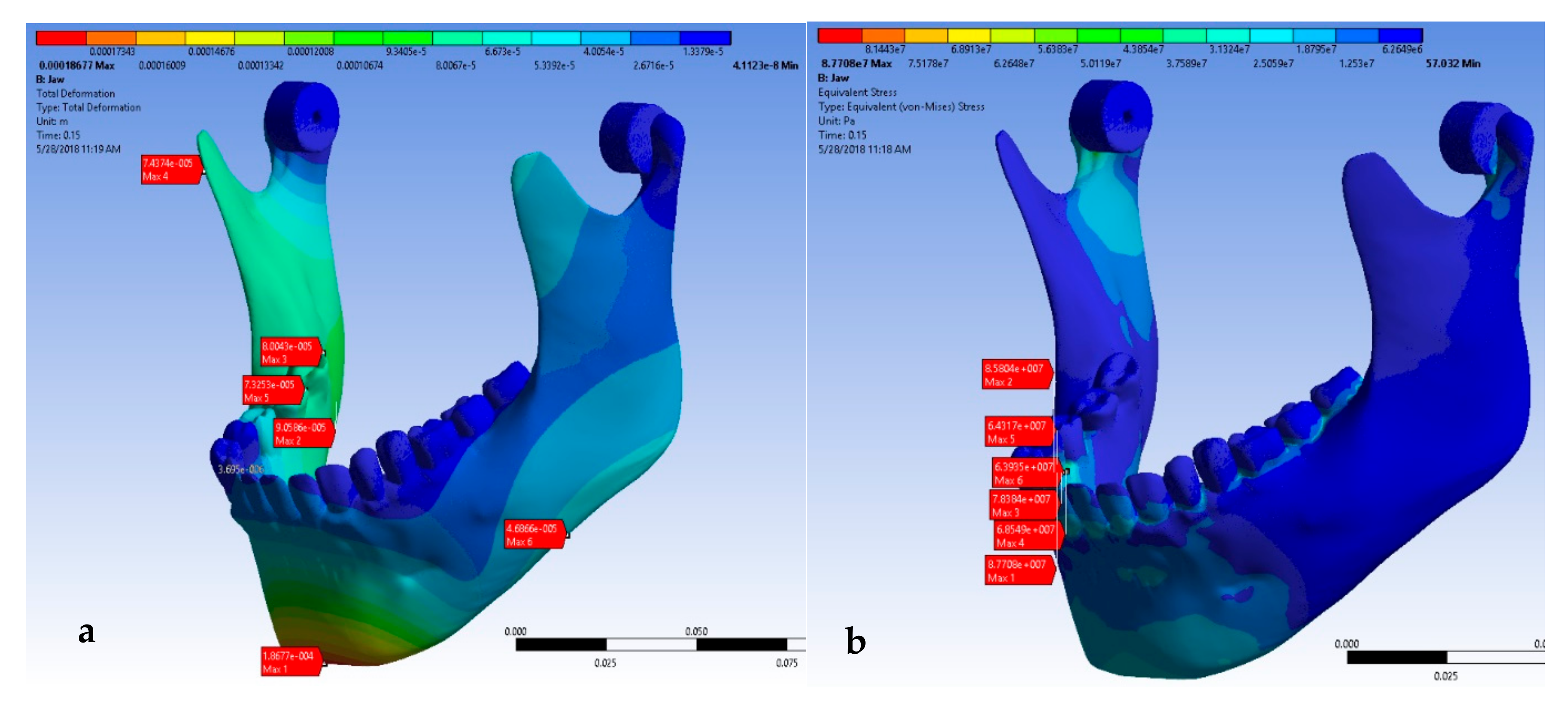Click the 6.4317e+007 Max 5 stress tag
This screenshot has height=705, width=1568.
pyautogui.click(x=1018, y=432)
